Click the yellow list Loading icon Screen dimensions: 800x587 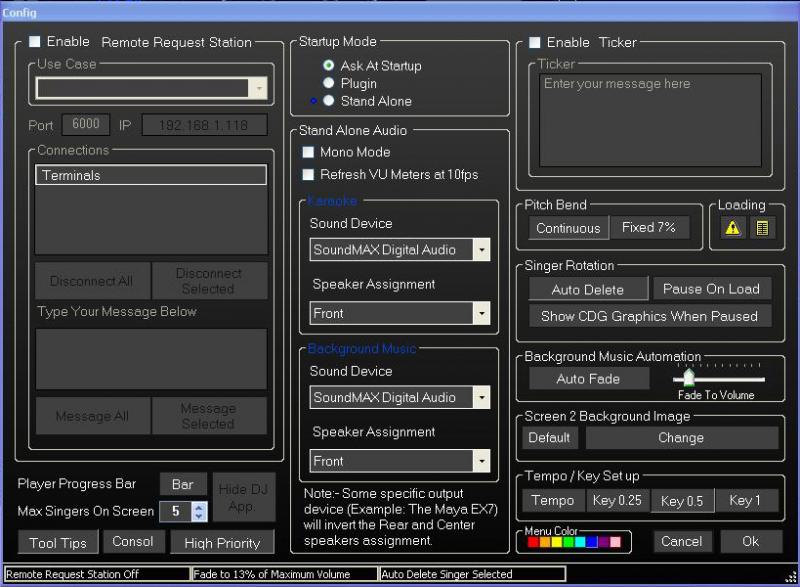[762, 227]
